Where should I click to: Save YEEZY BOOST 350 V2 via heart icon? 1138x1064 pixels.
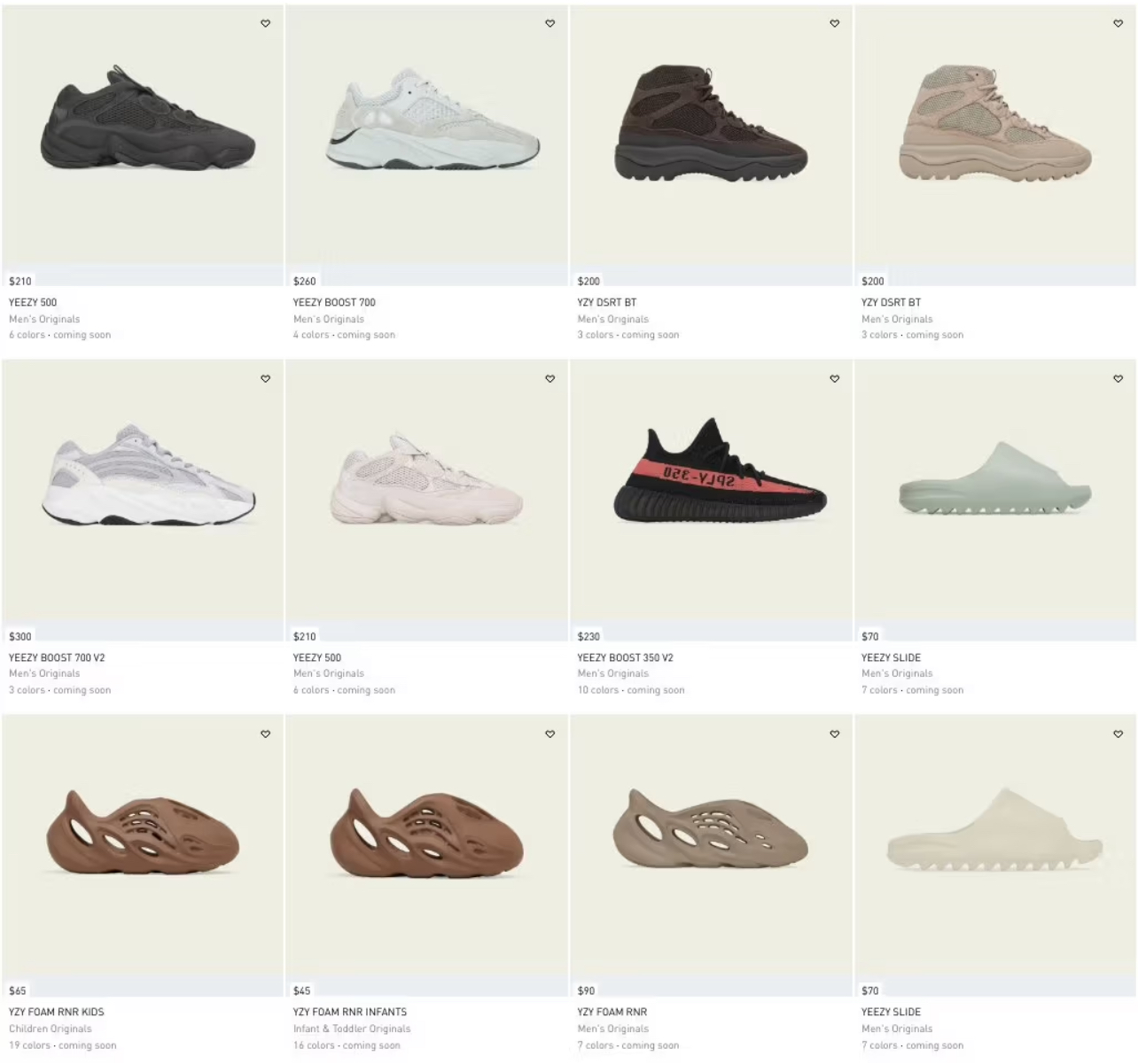(834, 379)
